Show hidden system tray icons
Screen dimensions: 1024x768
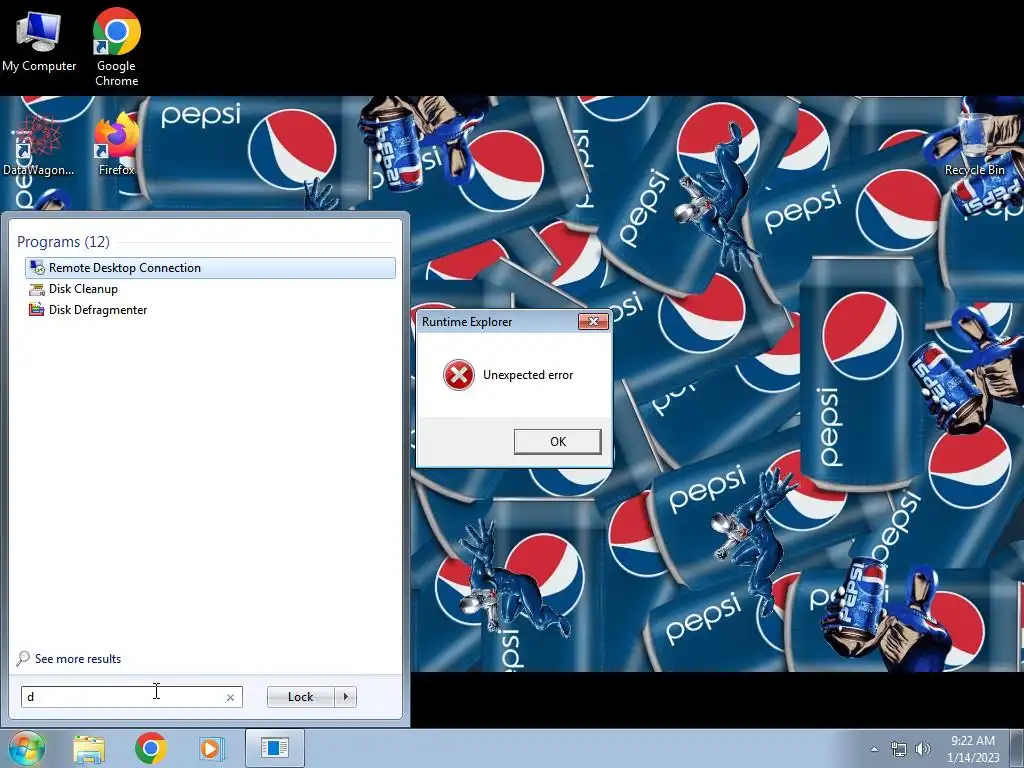tap(874, 749)
